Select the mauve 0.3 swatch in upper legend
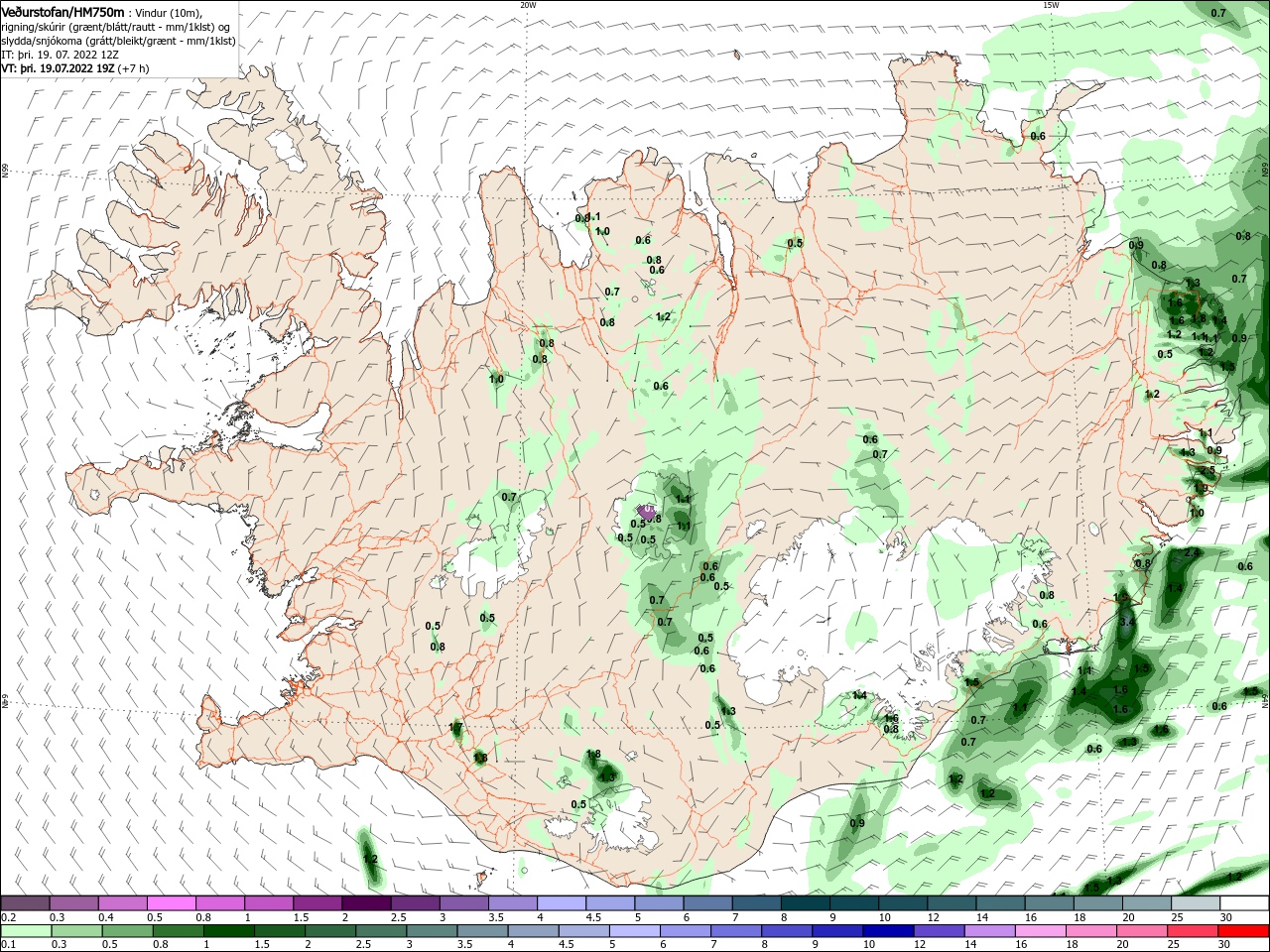Viewport: 1270px width, 952px height. [74, 903]
